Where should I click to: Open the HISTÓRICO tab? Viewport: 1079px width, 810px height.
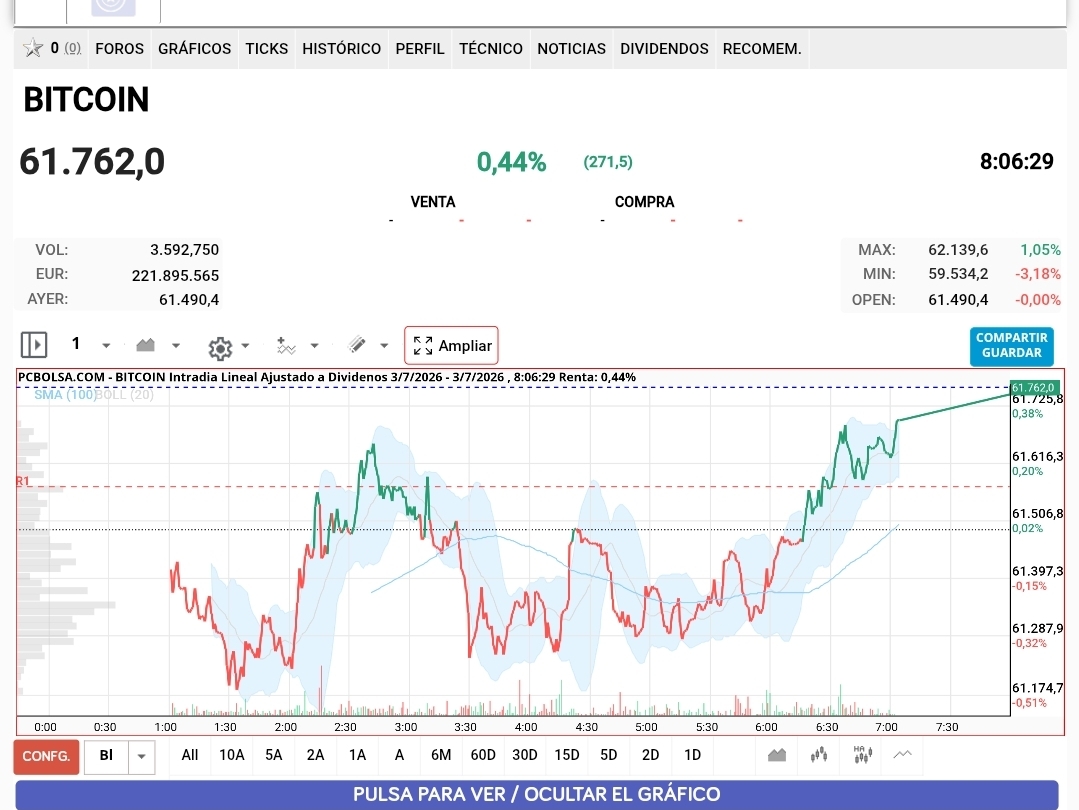click(341, 49)
